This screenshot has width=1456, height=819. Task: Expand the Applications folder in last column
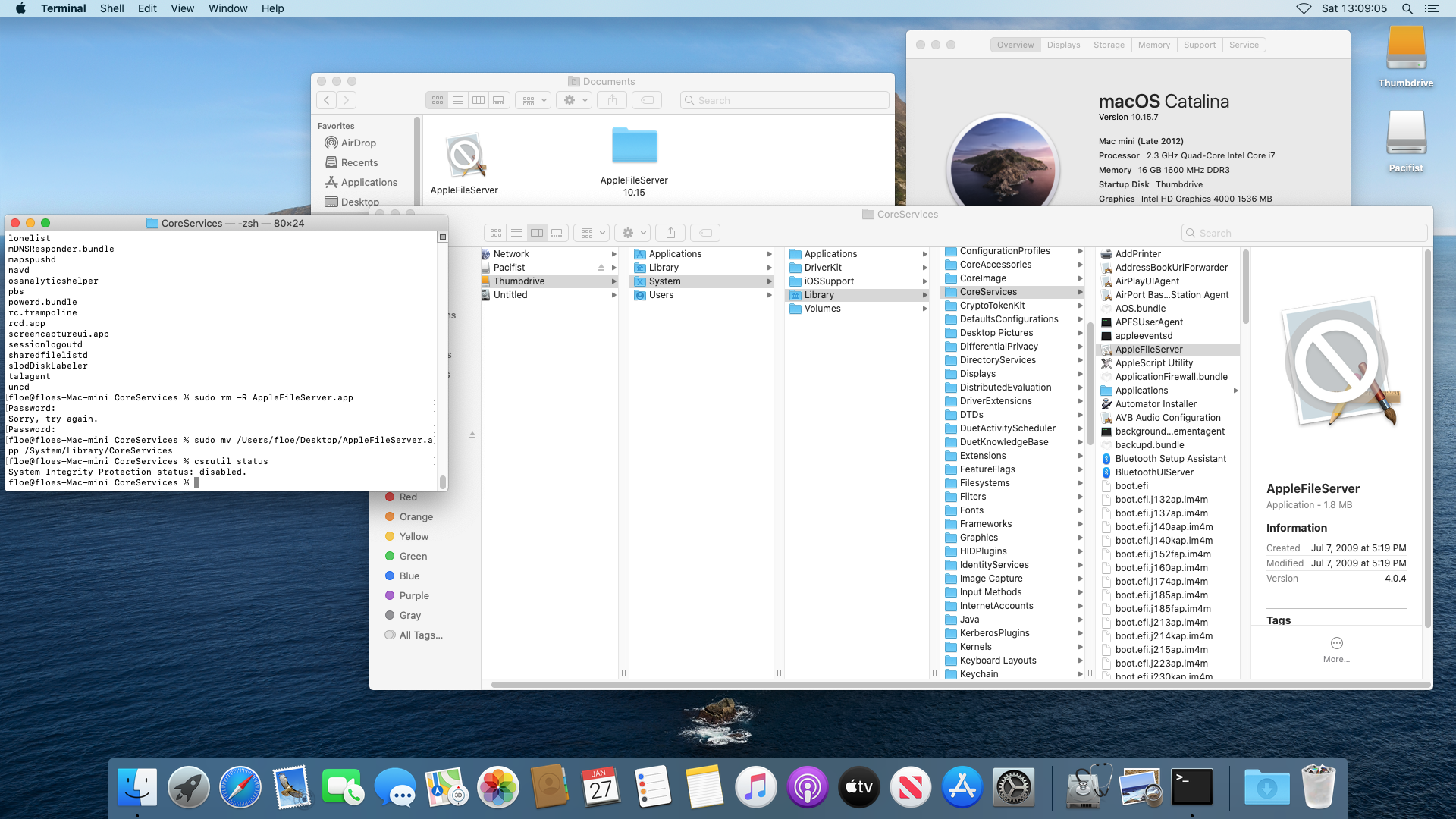coord(1235,391)
